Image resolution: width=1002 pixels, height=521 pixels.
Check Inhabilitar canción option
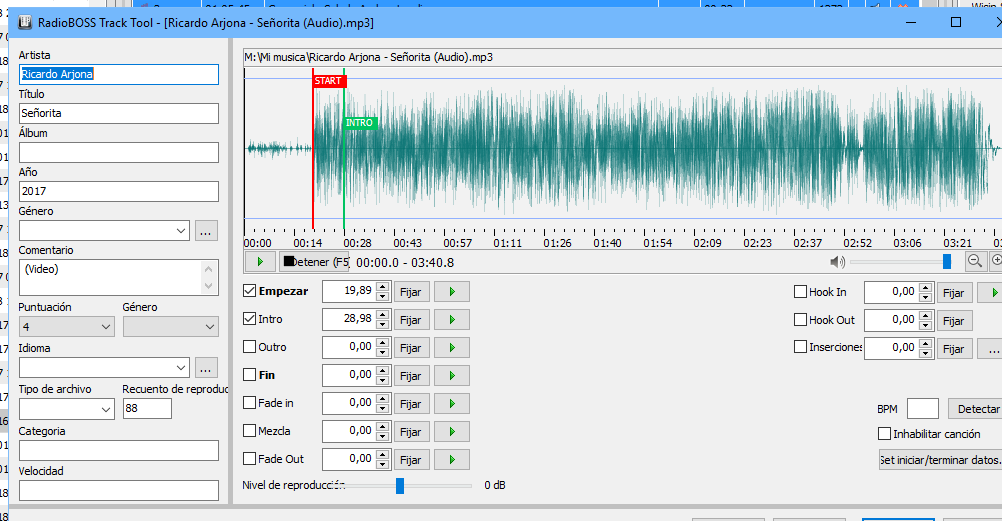click(884, 433)
